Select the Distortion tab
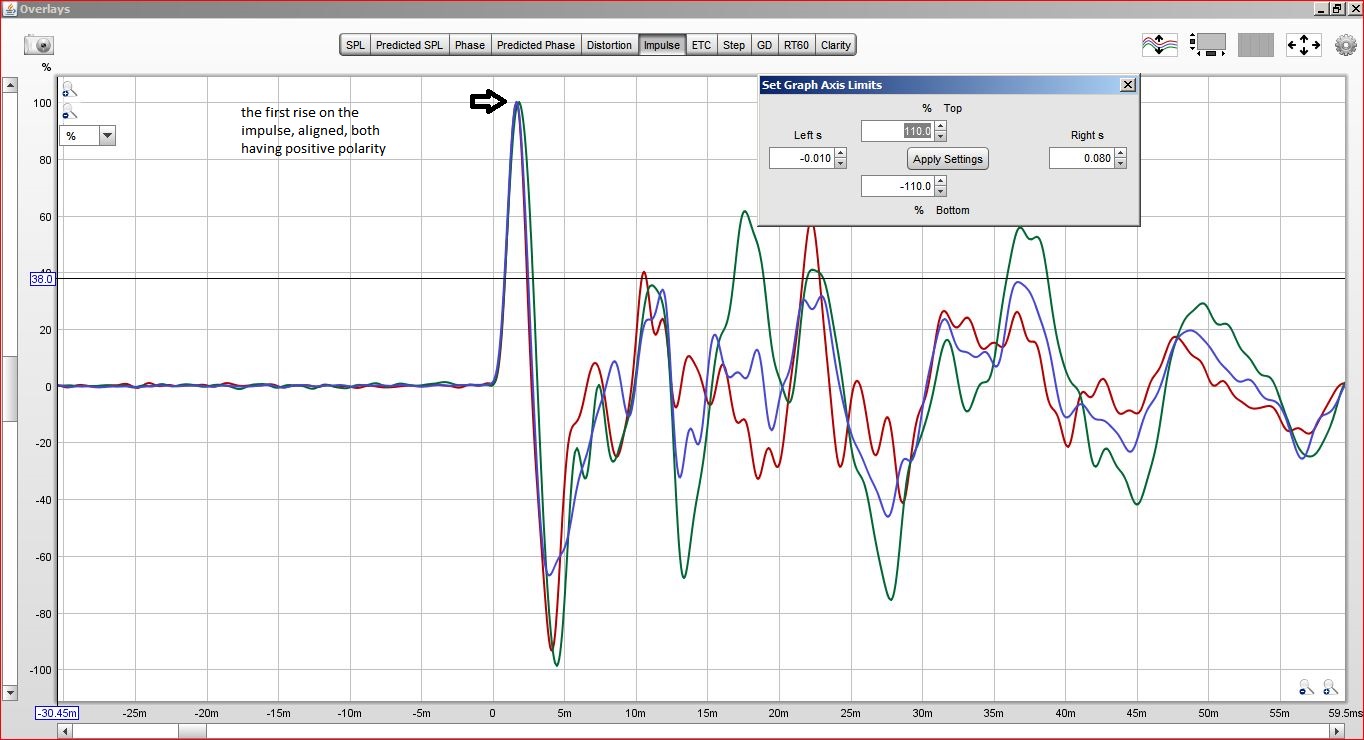1364x740 pixels. coord(609,45)
